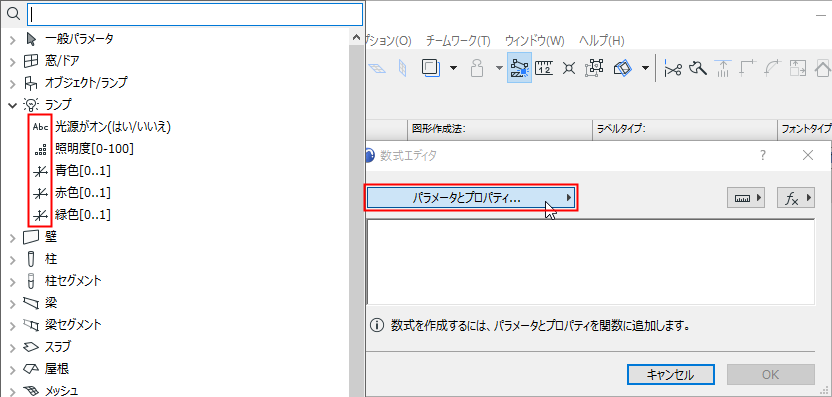Click inside the formula text area
This screenshot has width=832, height=397.
[591, 262]
